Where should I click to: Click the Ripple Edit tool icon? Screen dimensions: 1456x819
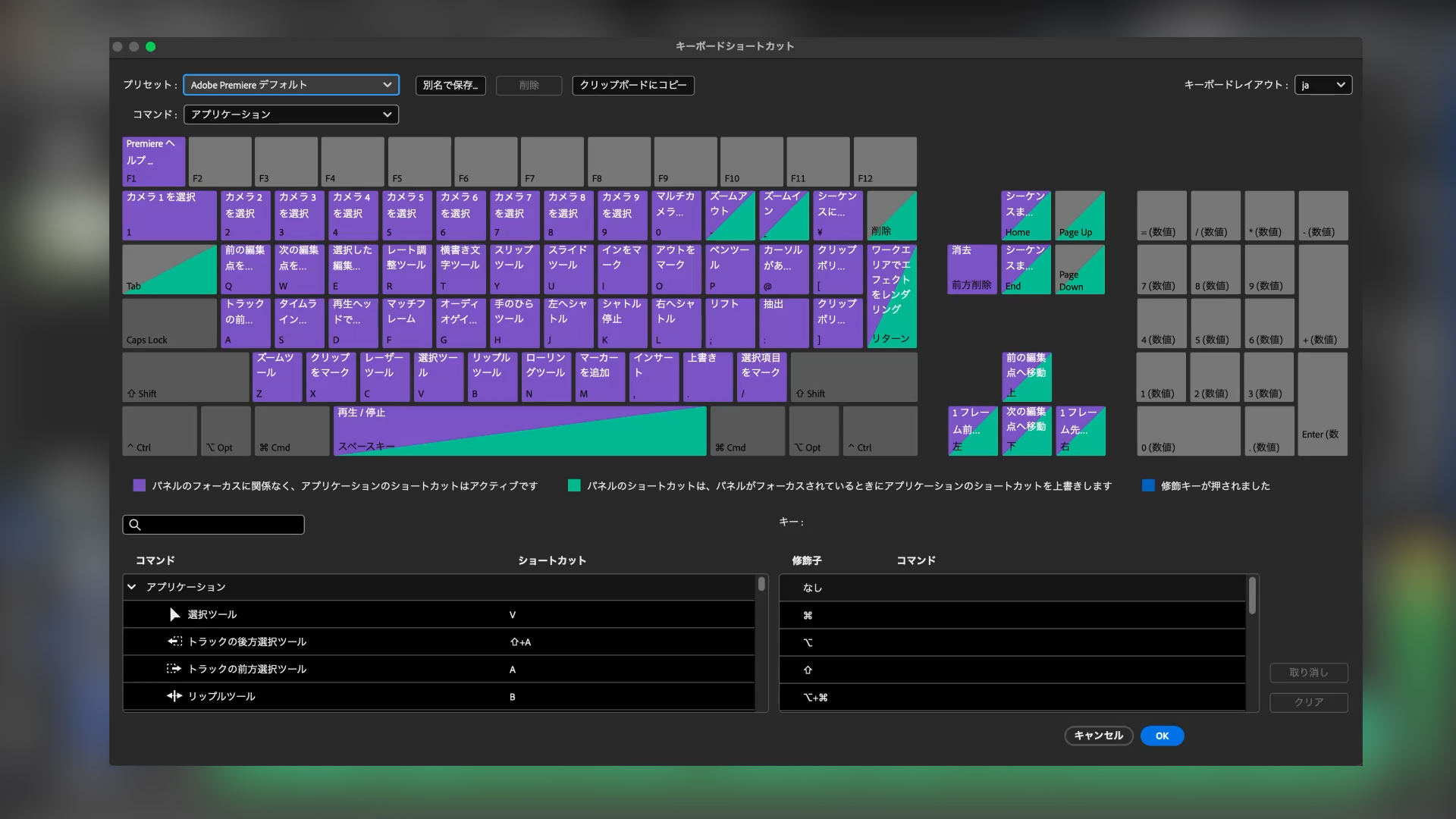coord(174,696)
